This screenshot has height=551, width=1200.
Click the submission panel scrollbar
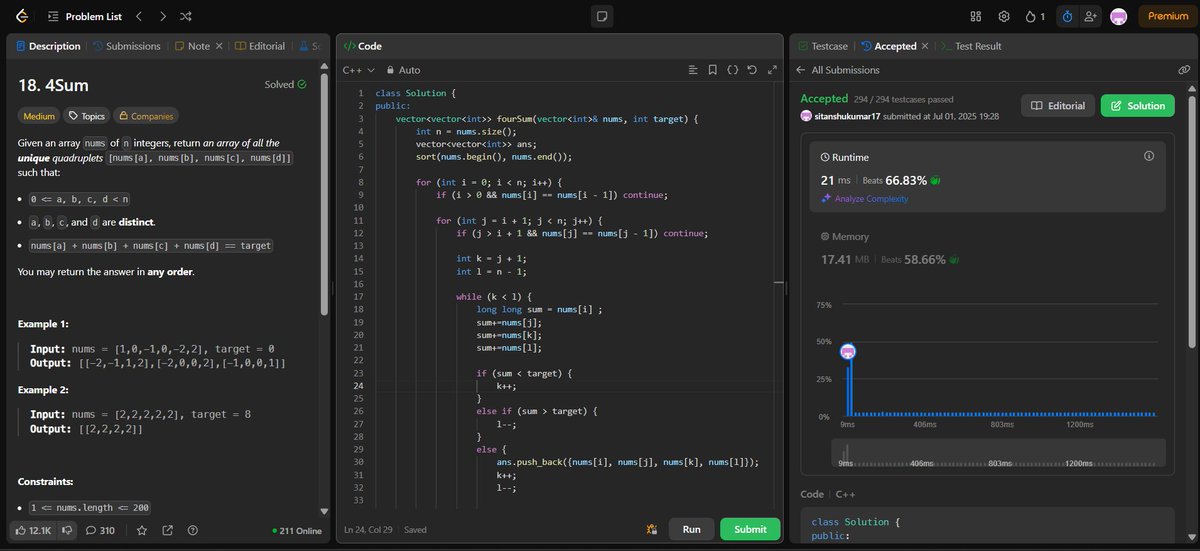1190,221
